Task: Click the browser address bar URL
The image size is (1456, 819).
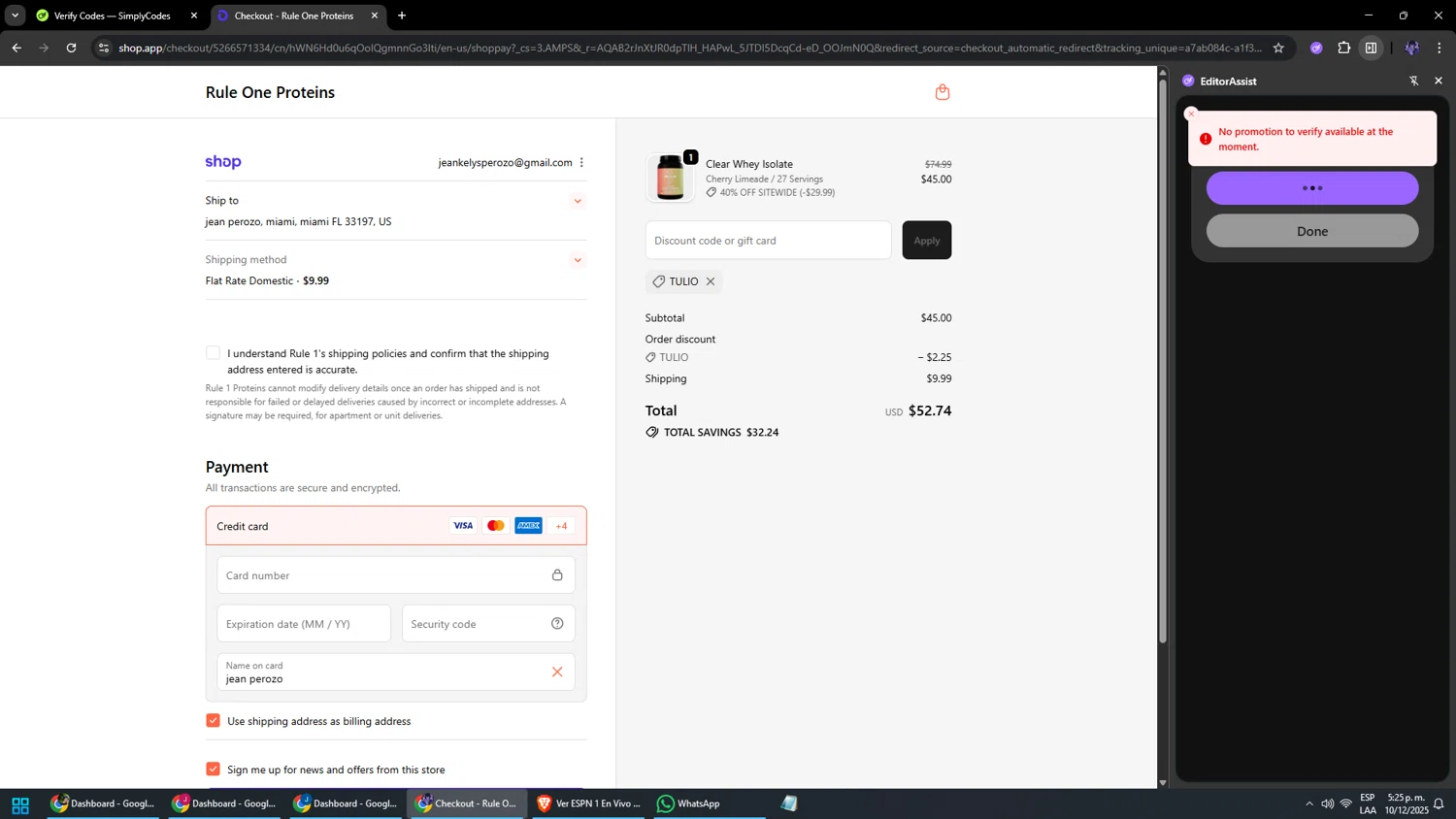Action: [690, 48]
